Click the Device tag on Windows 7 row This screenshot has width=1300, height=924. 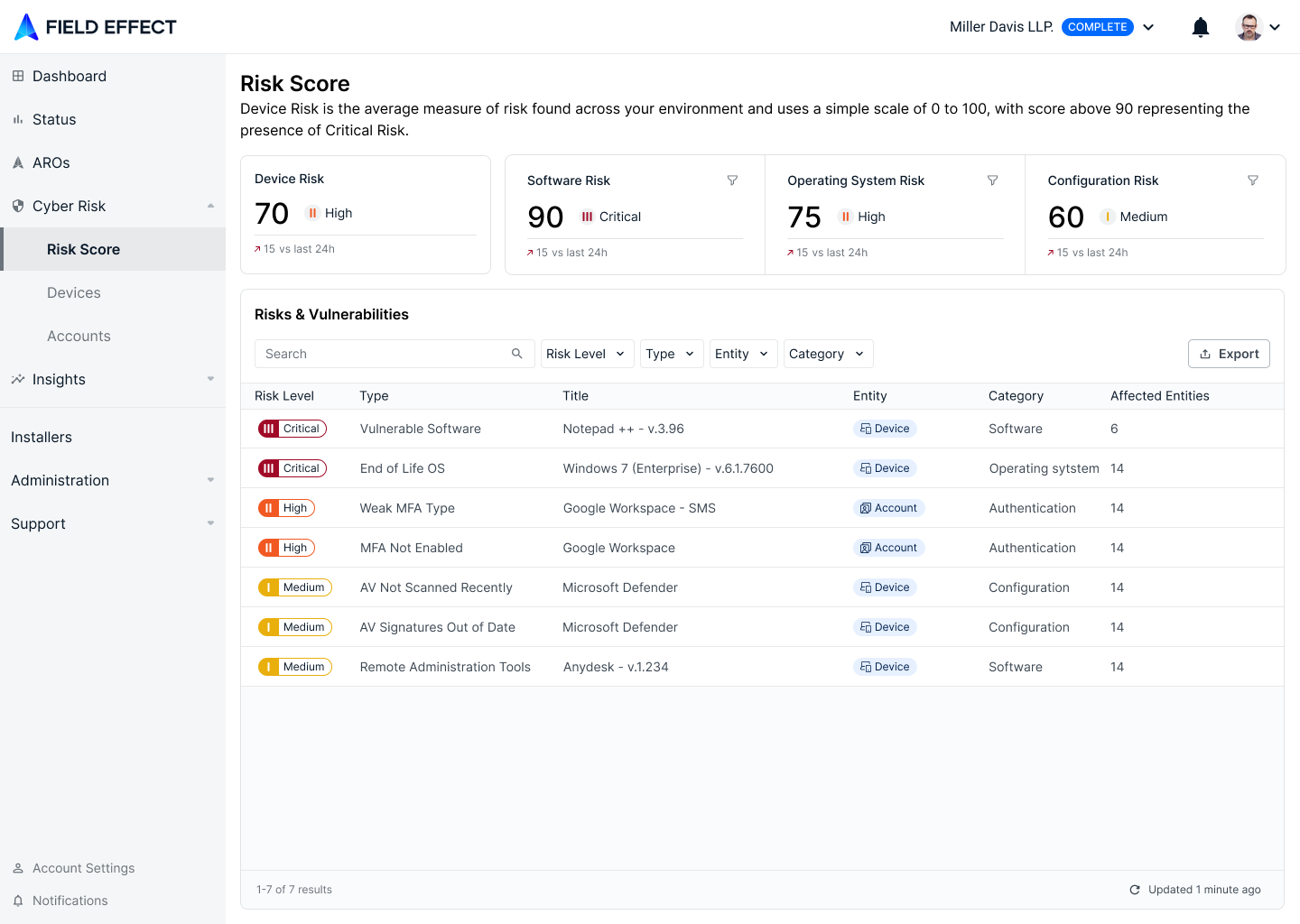coord(885,468)
